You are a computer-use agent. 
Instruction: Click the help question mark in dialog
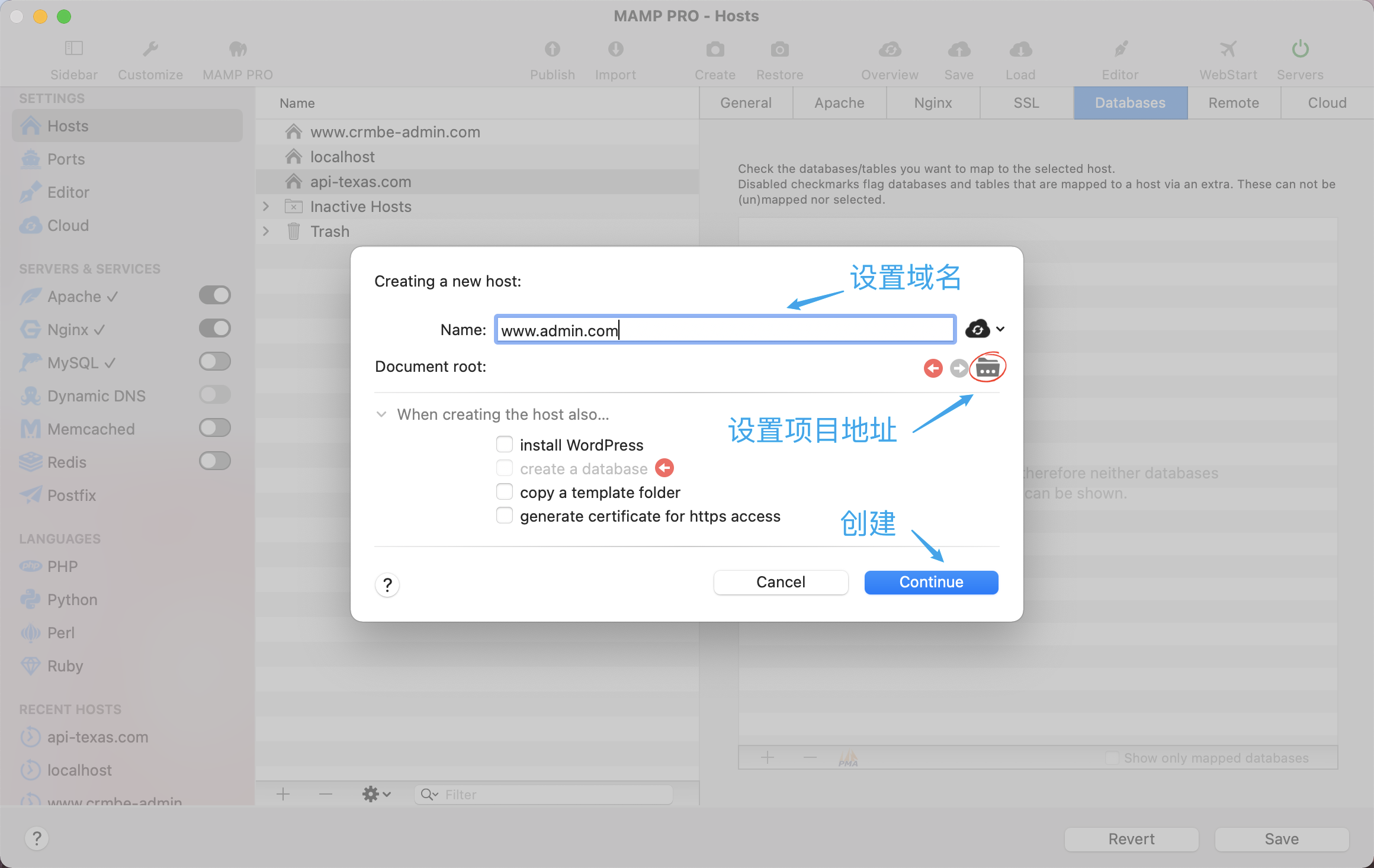point(387,585)
